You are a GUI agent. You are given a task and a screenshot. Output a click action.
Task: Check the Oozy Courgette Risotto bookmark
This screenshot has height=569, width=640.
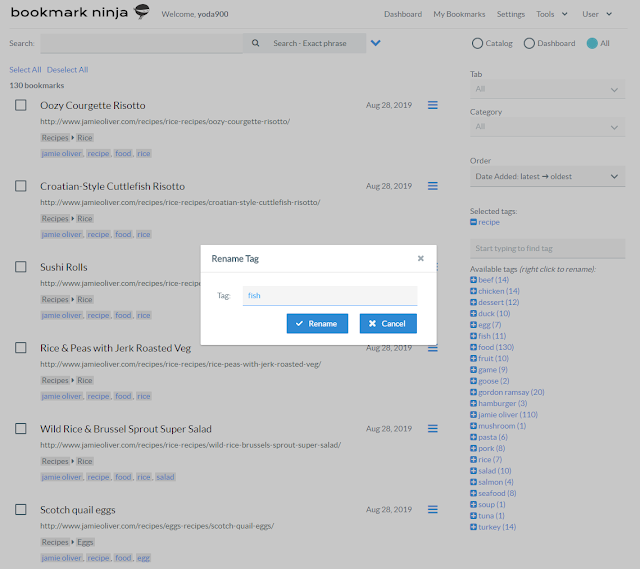21,105
